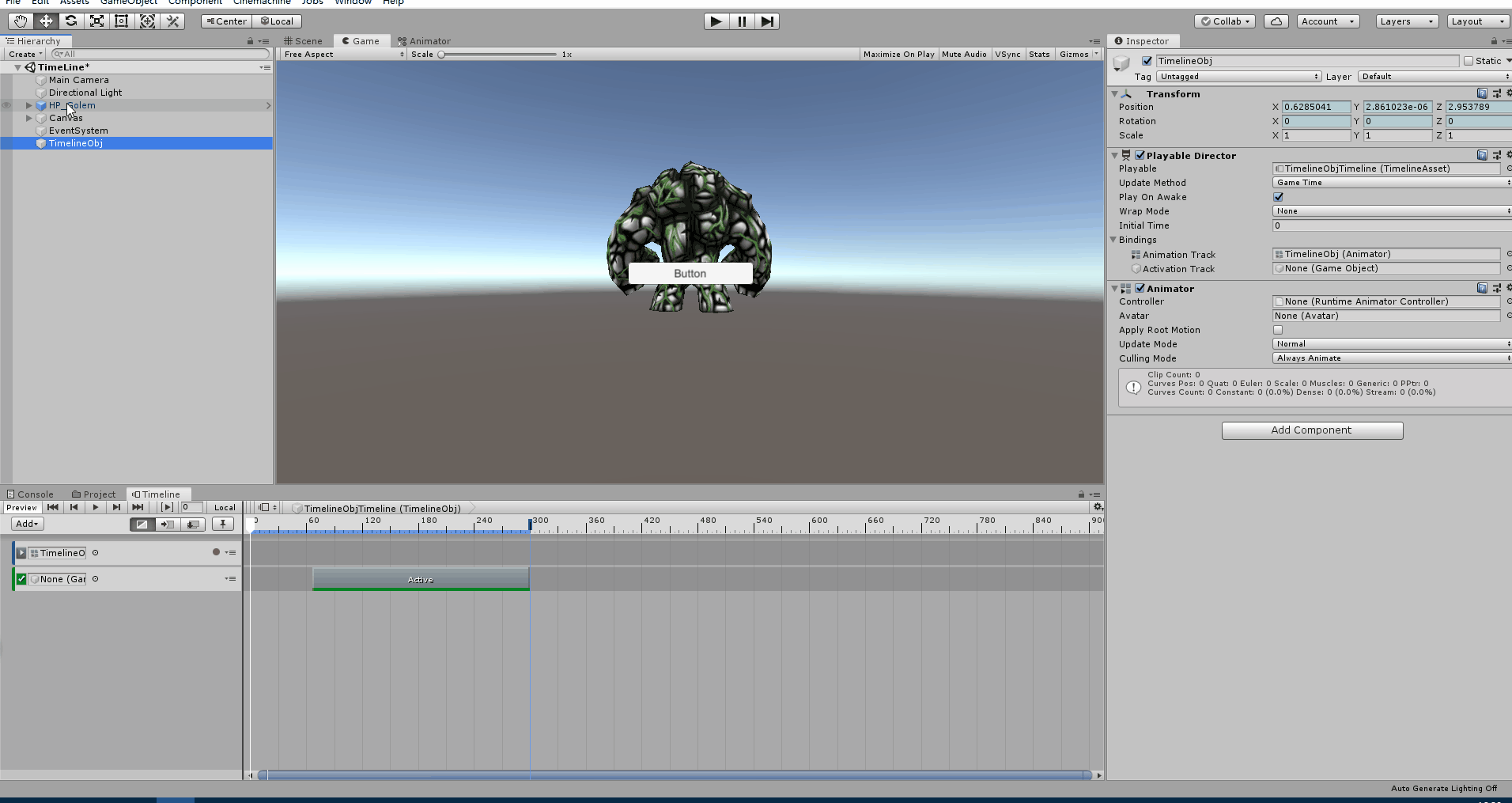Pause the editor game playback
The image size is (1512, 803).
pyautogui.click(x=742, y=21)
